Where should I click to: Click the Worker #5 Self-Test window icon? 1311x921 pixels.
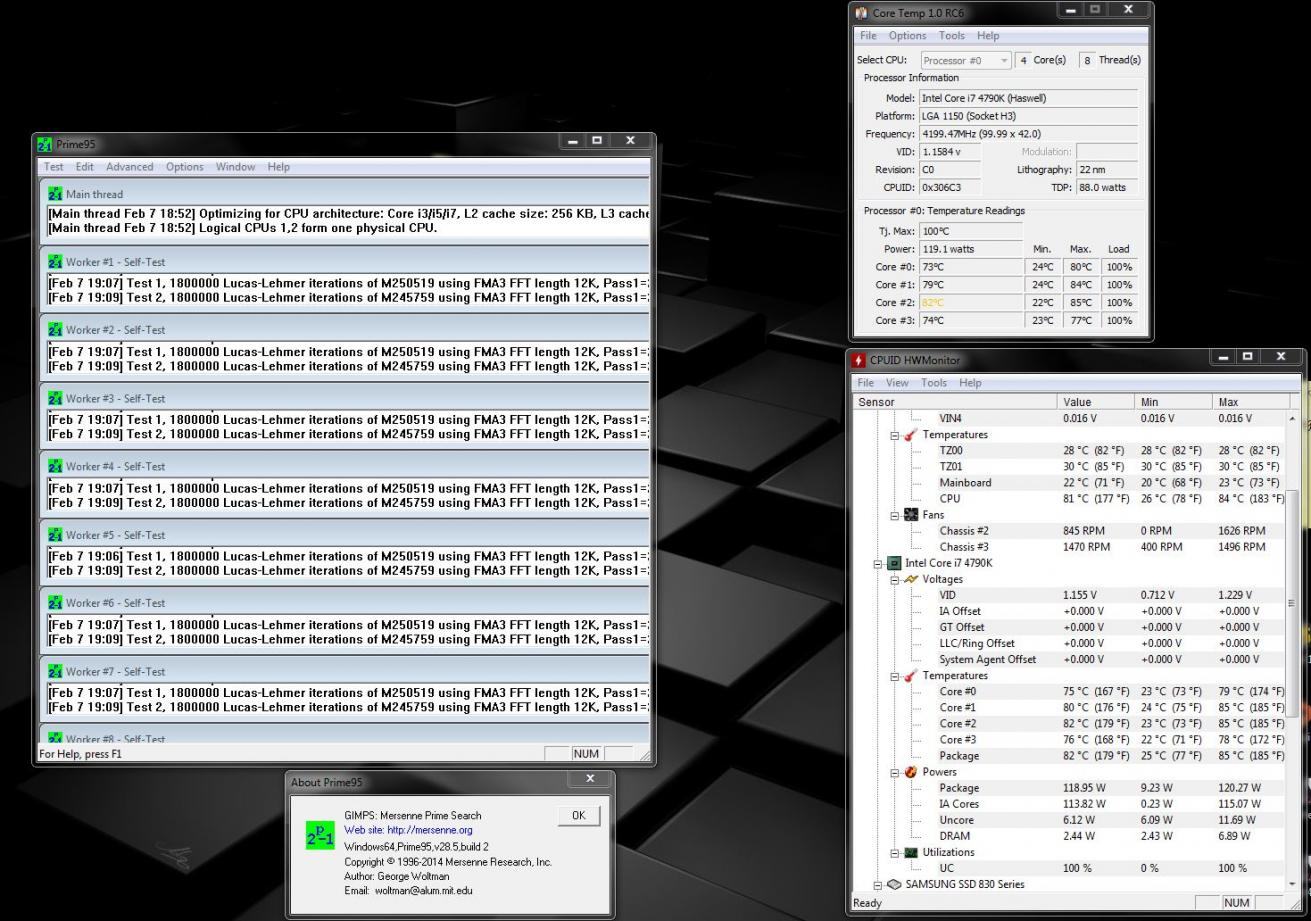pyautogui.click(x=56, y=535)
